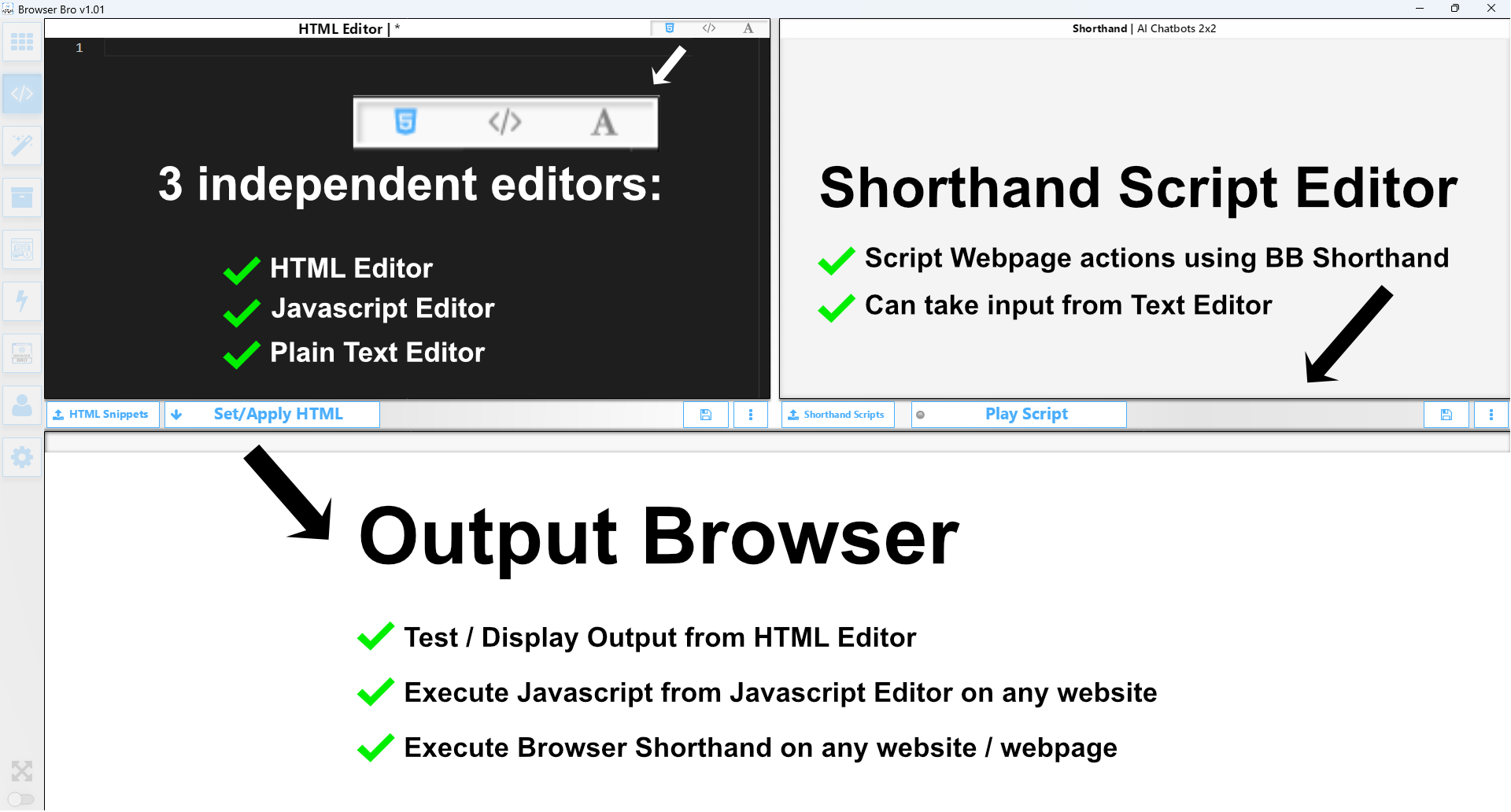This screenshot has height=812, width=1511.
Task: Open the apps grid icon in the sidebar
Action: [22, 42]
